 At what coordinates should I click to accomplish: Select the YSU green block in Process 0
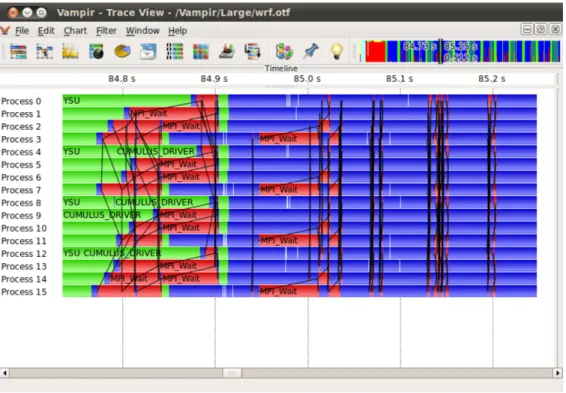[x=127, y=101]
